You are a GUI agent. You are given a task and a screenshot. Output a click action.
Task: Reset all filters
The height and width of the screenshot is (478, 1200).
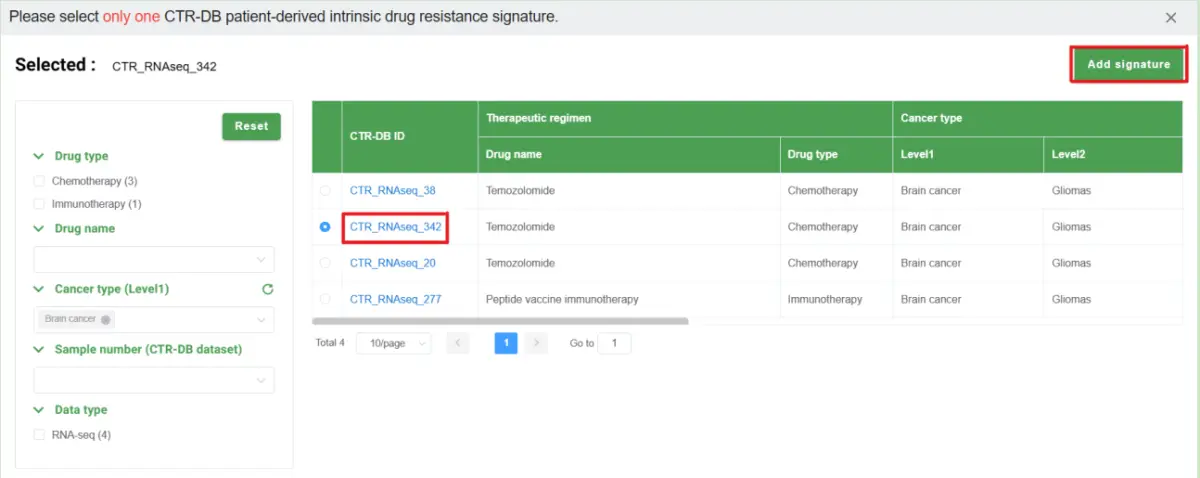pyautogui.click(x=251, y=126)
